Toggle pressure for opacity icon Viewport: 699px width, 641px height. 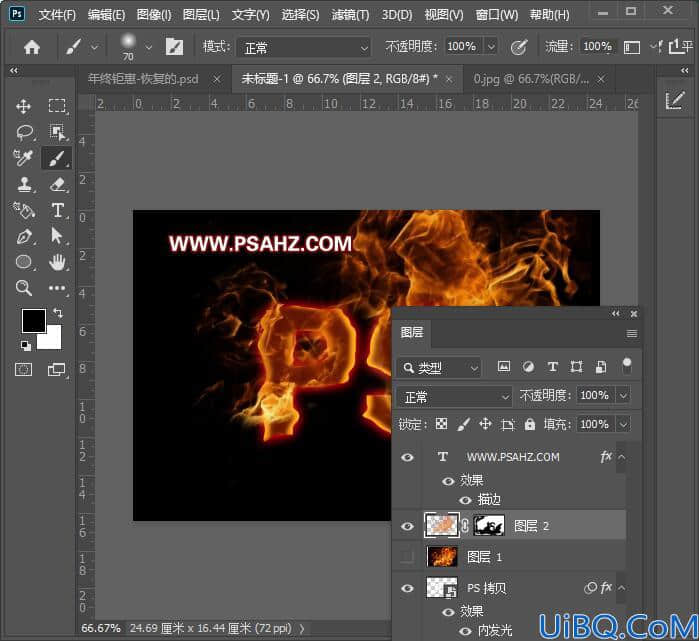tap(518, 47)
